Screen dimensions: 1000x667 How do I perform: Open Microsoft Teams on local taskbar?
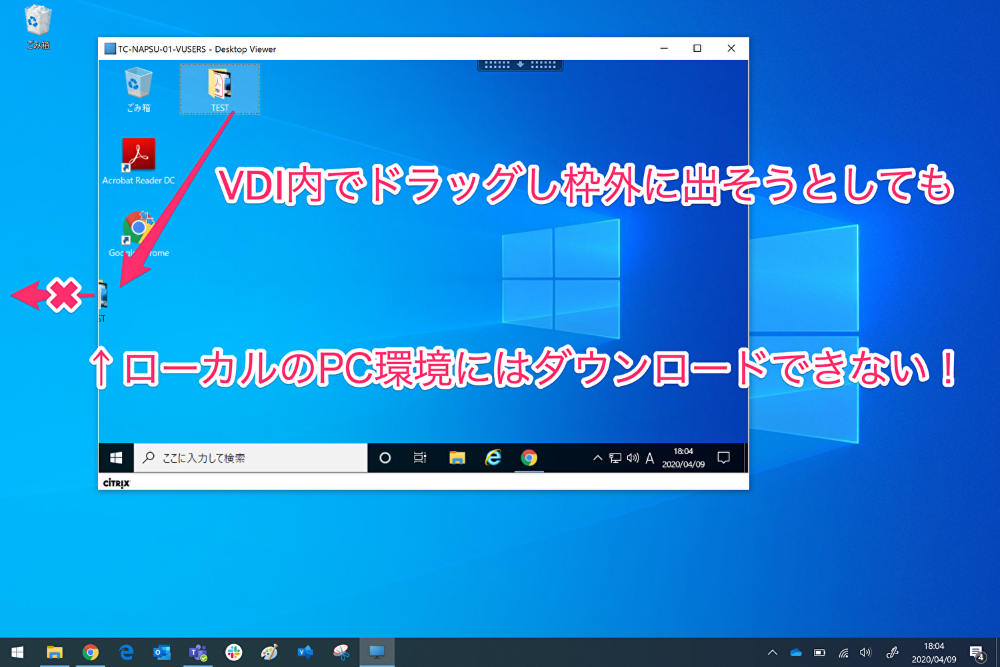coord(198,652)
